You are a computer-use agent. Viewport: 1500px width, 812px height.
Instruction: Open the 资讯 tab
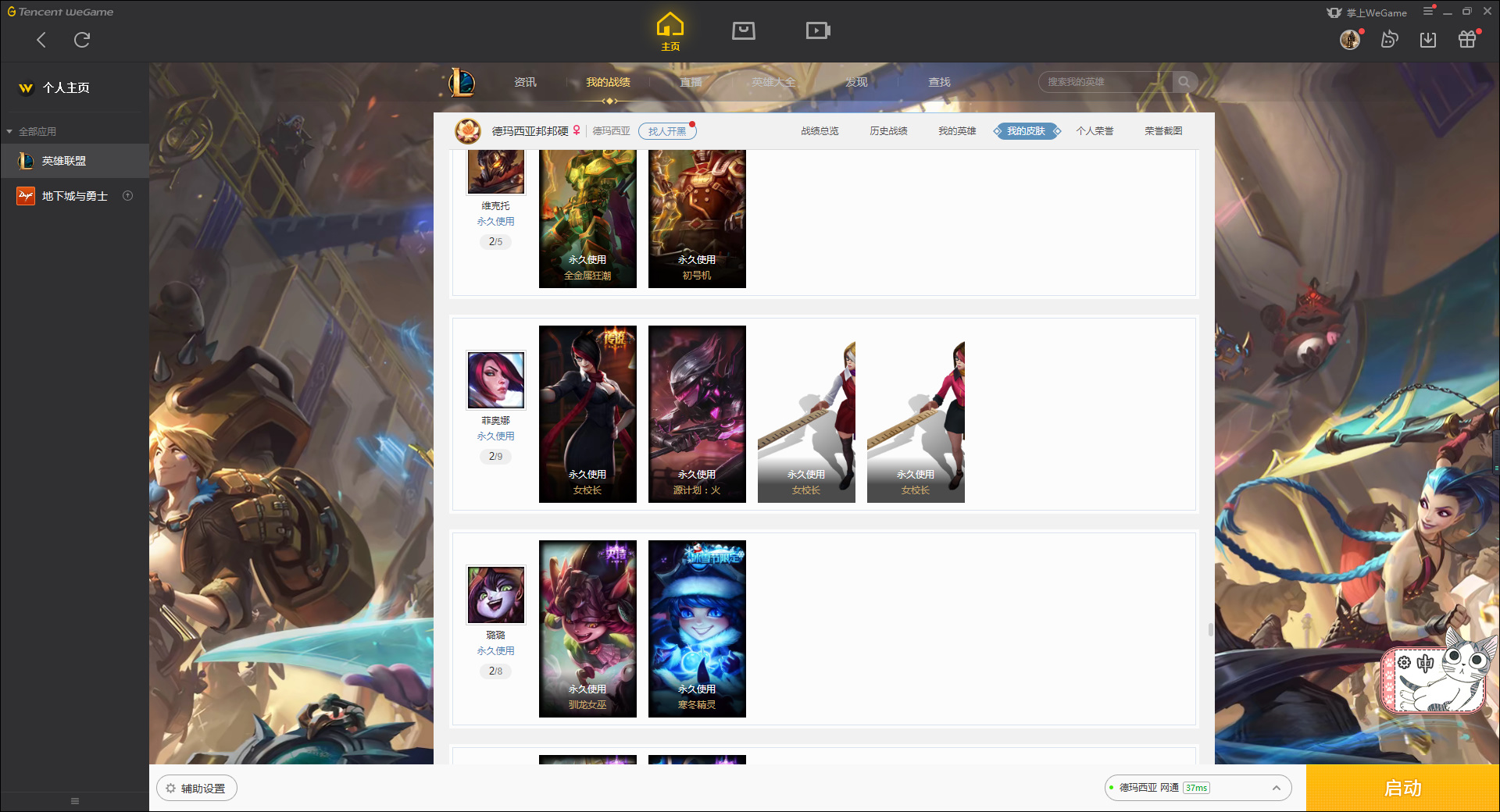tap(525, 82)
